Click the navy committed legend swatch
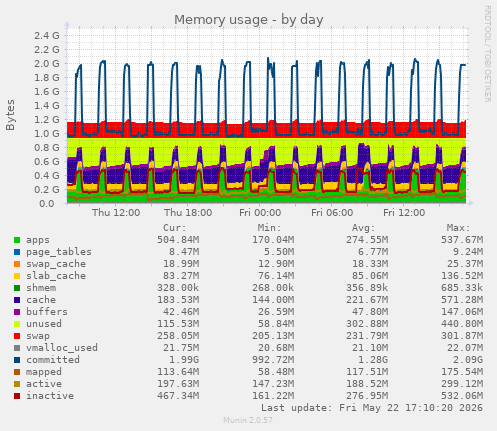The image size is (497, 431). [17, 360]
